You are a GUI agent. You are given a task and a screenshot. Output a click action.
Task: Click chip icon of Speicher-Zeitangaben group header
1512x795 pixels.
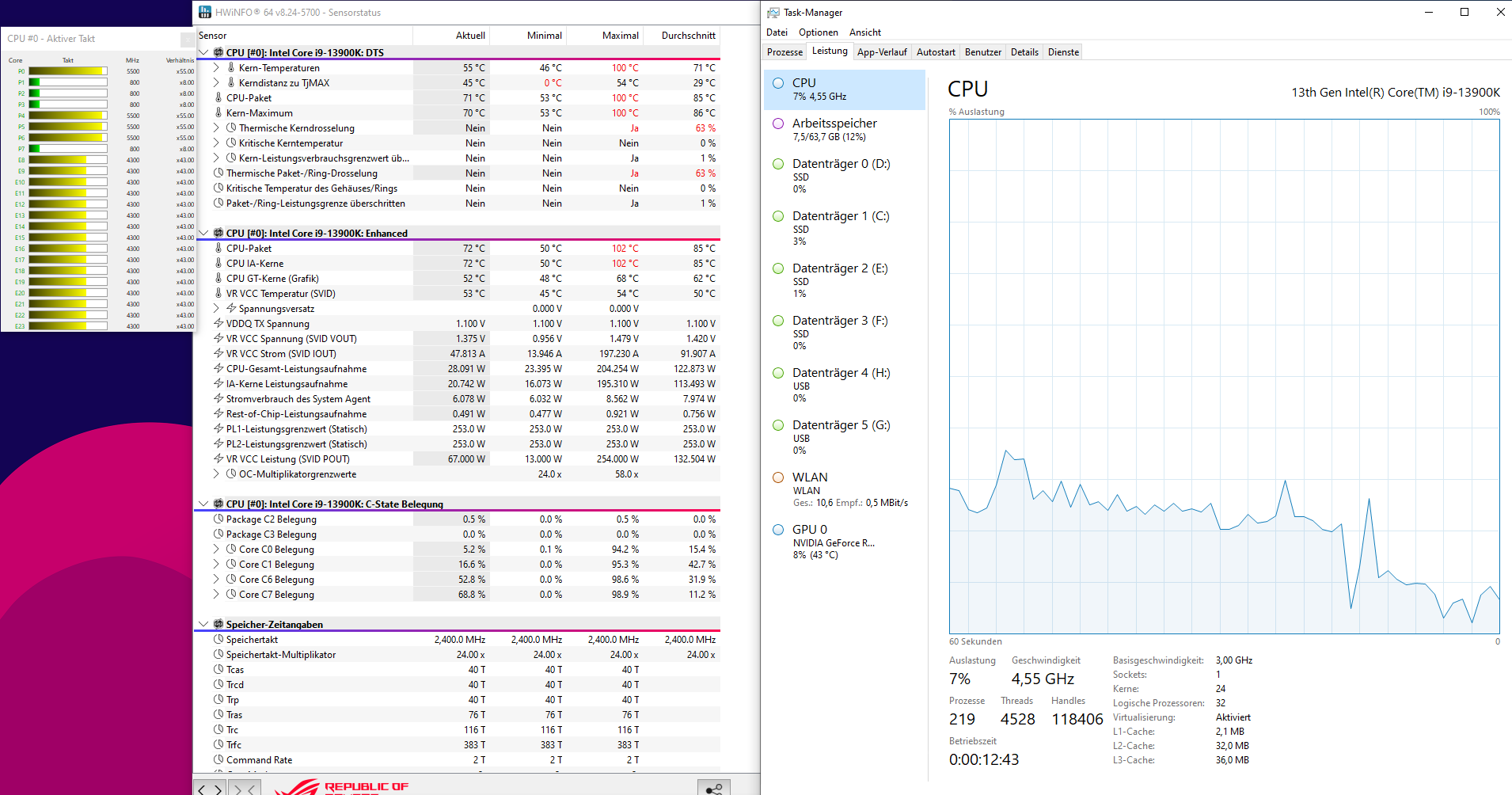218,624
